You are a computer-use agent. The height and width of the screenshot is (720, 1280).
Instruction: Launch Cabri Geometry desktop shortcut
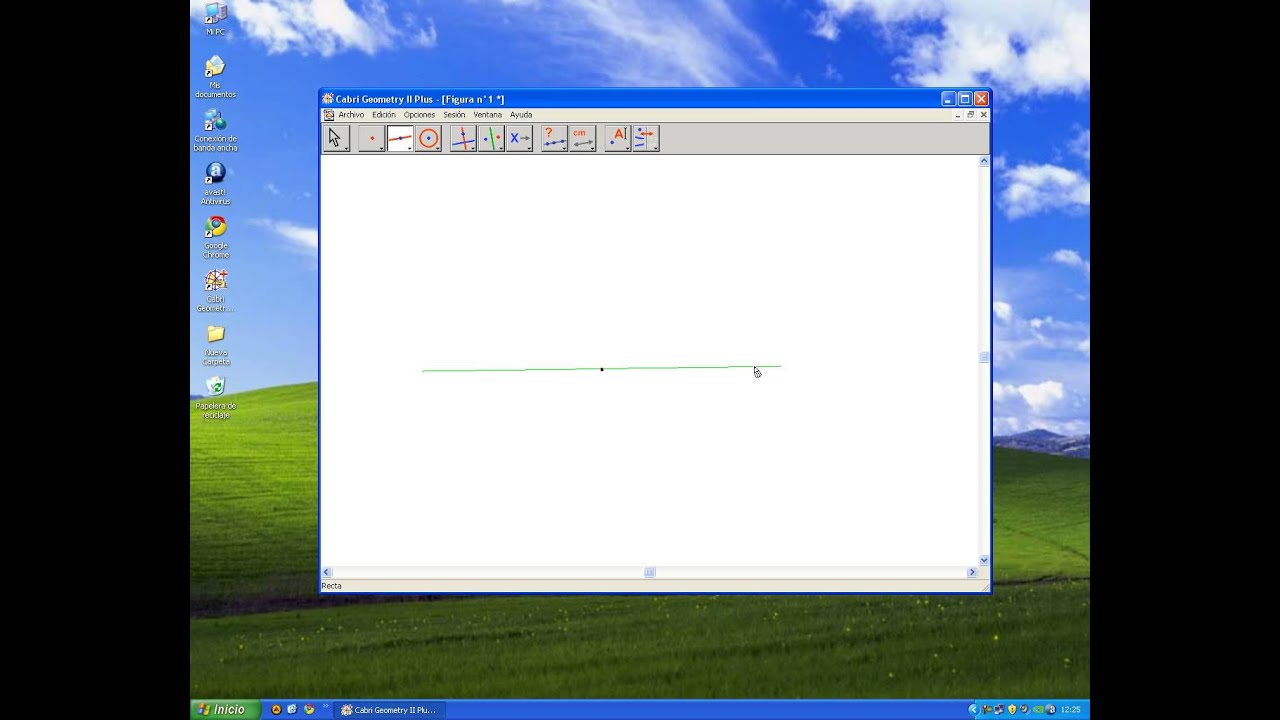click(x=215, y=291)
